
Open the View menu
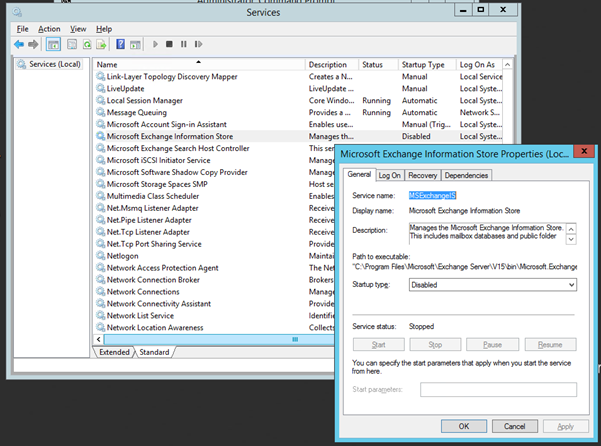coord(78,29)
